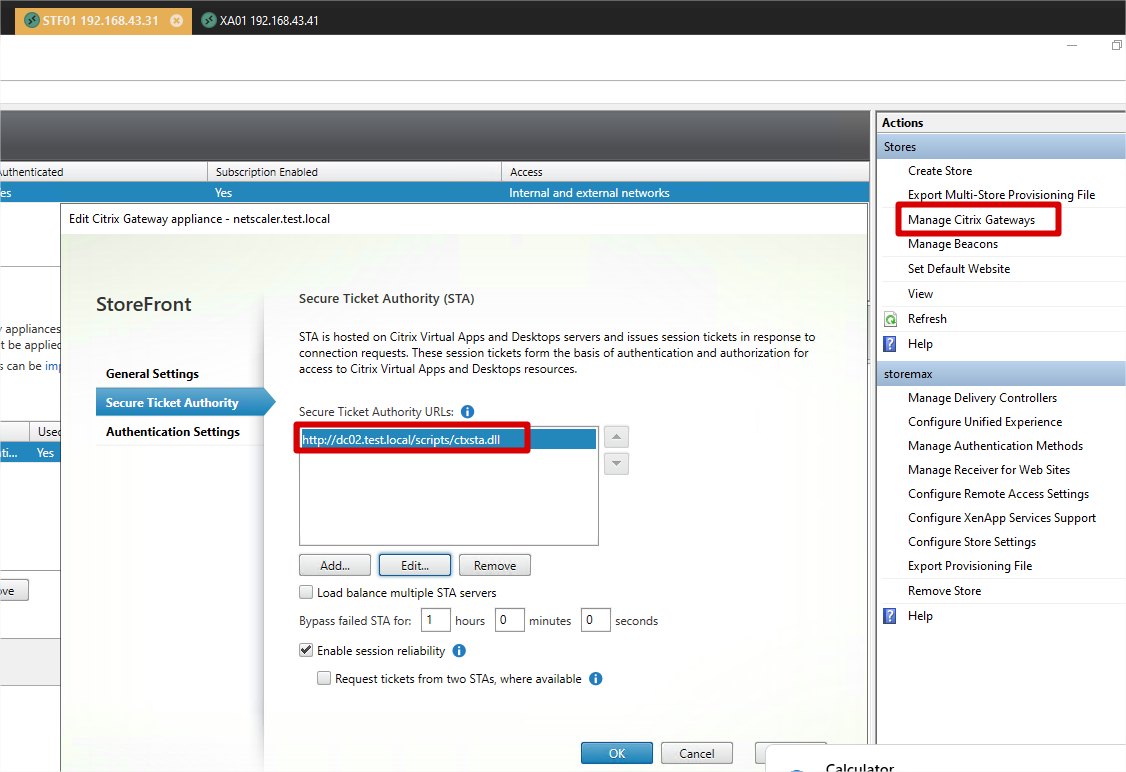The width and height of the screenshot is (1126, 772).
Task: Open the View action menu
Action: point(920,294)
